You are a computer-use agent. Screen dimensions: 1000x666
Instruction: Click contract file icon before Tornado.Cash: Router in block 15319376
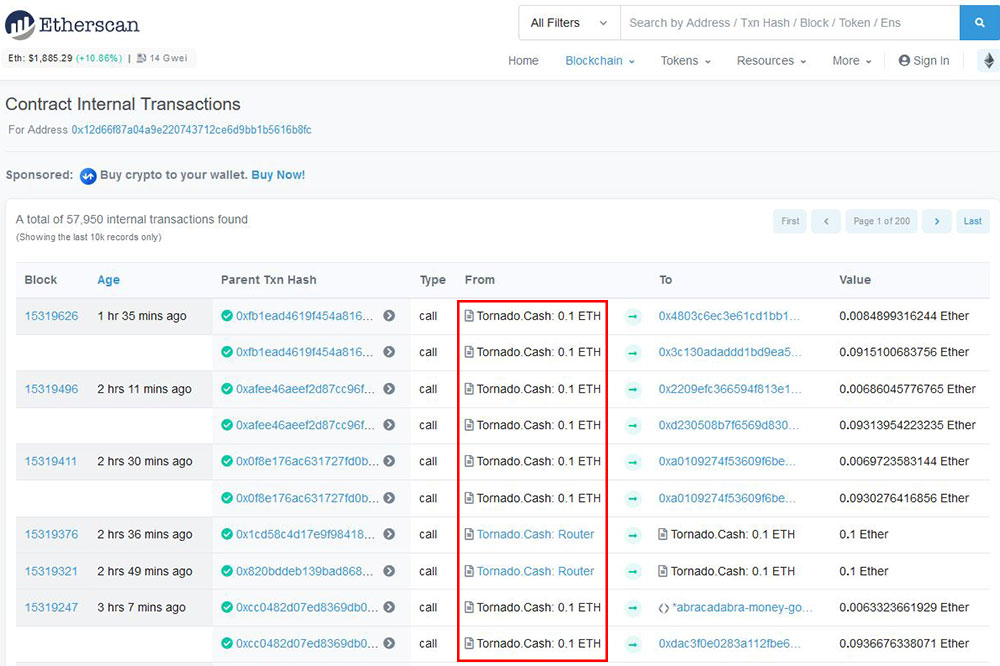pos(469,534)
